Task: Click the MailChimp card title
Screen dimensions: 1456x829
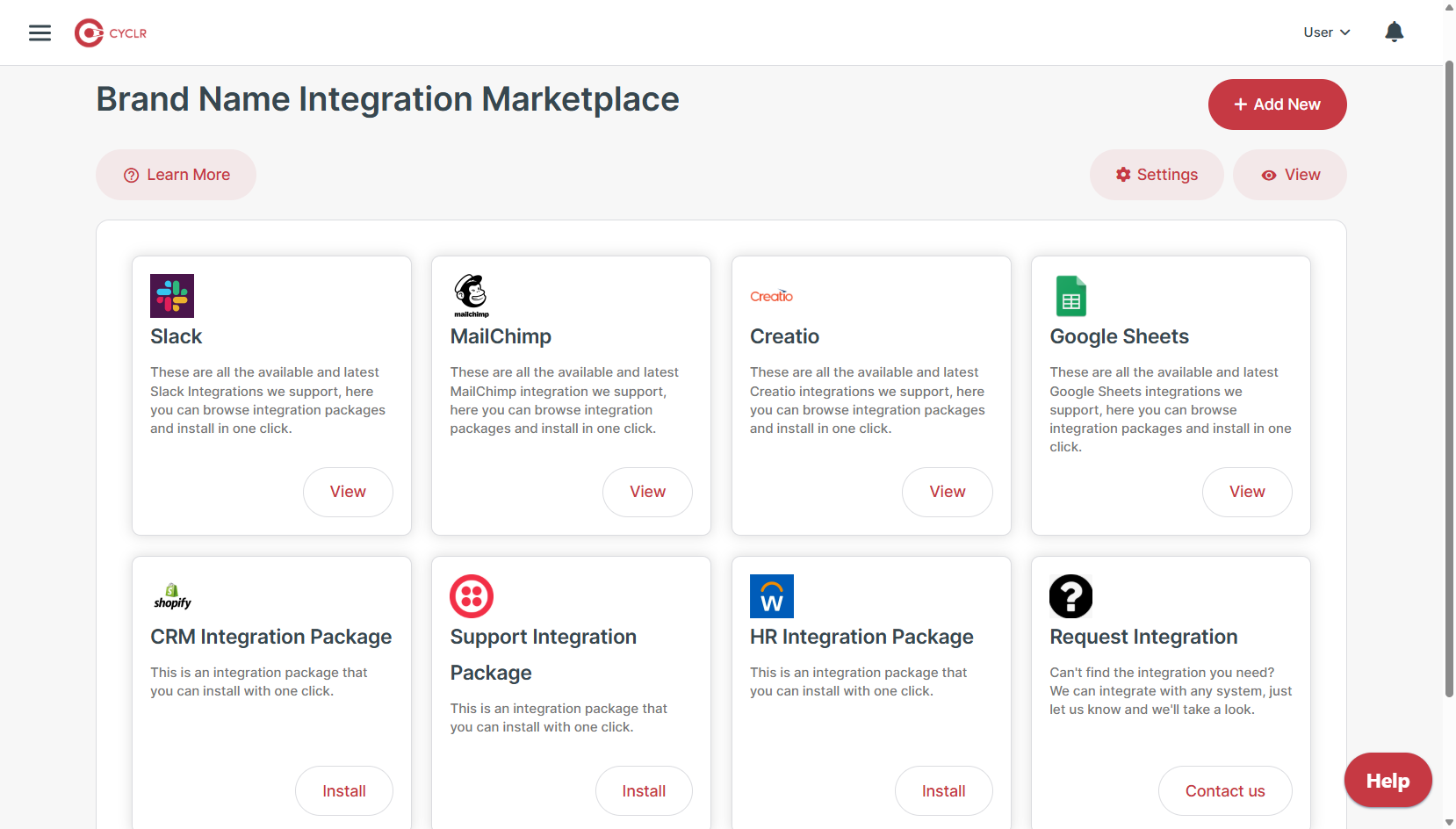Action: tap(501, 336)
